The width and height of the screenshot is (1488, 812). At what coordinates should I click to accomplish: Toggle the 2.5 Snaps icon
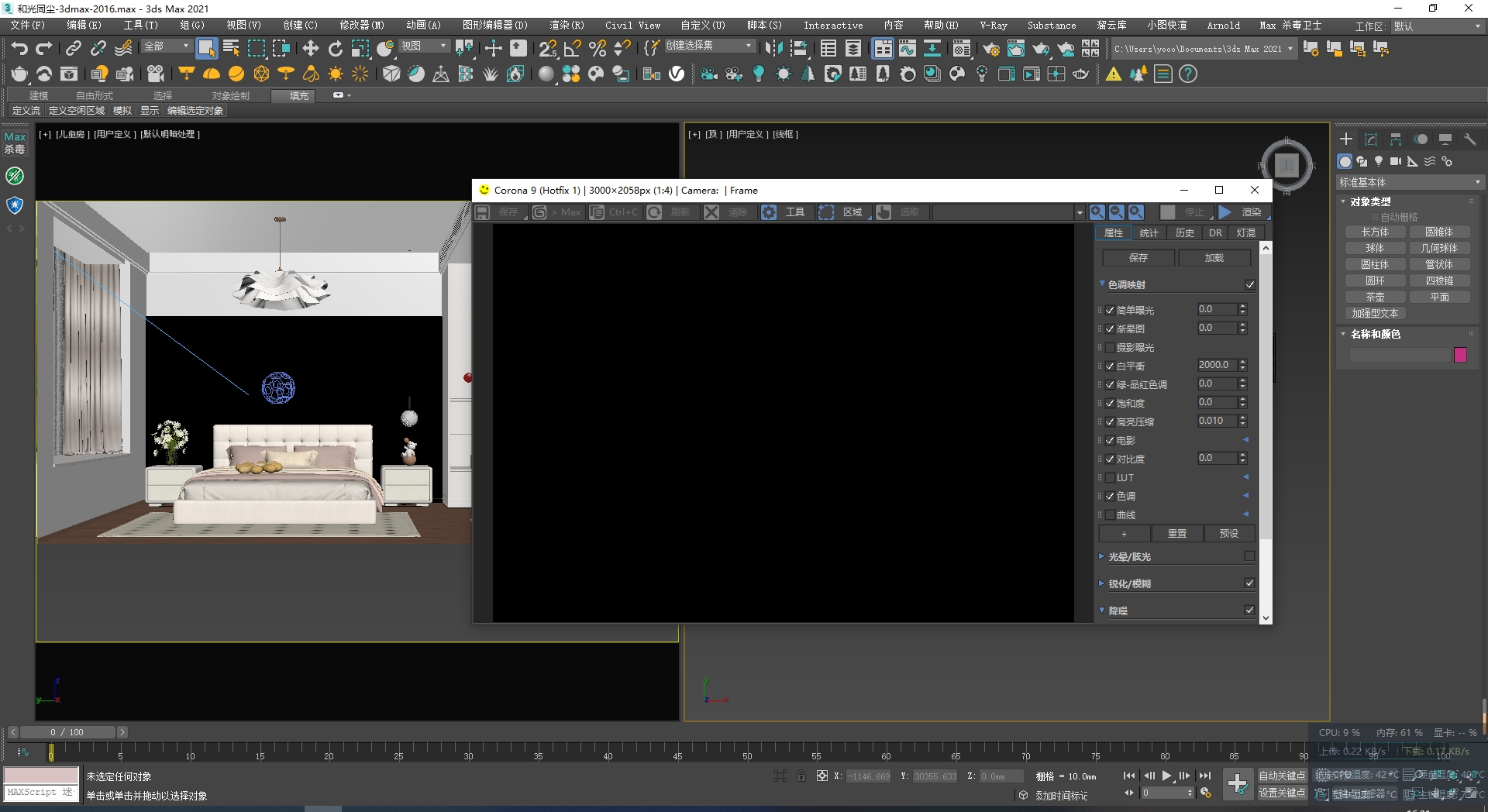coord(547,49)
